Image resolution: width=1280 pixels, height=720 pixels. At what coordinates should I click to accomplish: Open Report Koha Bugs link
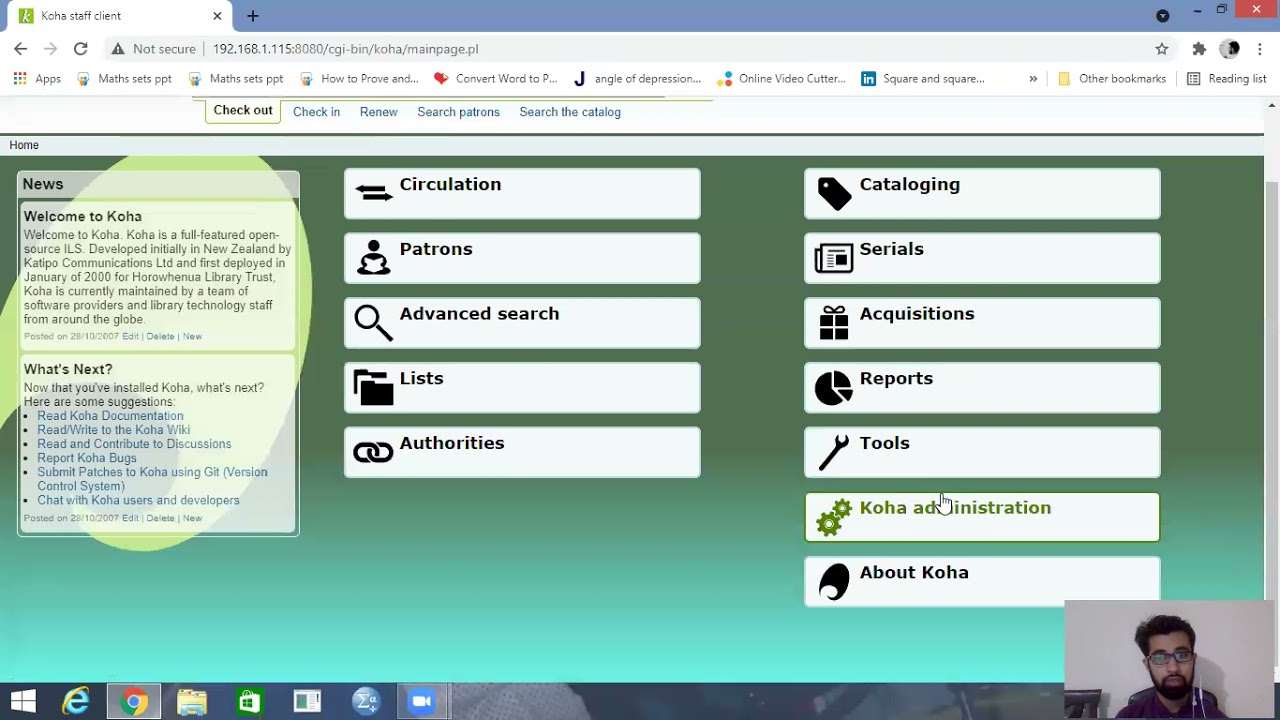click(x=87, y=458)
